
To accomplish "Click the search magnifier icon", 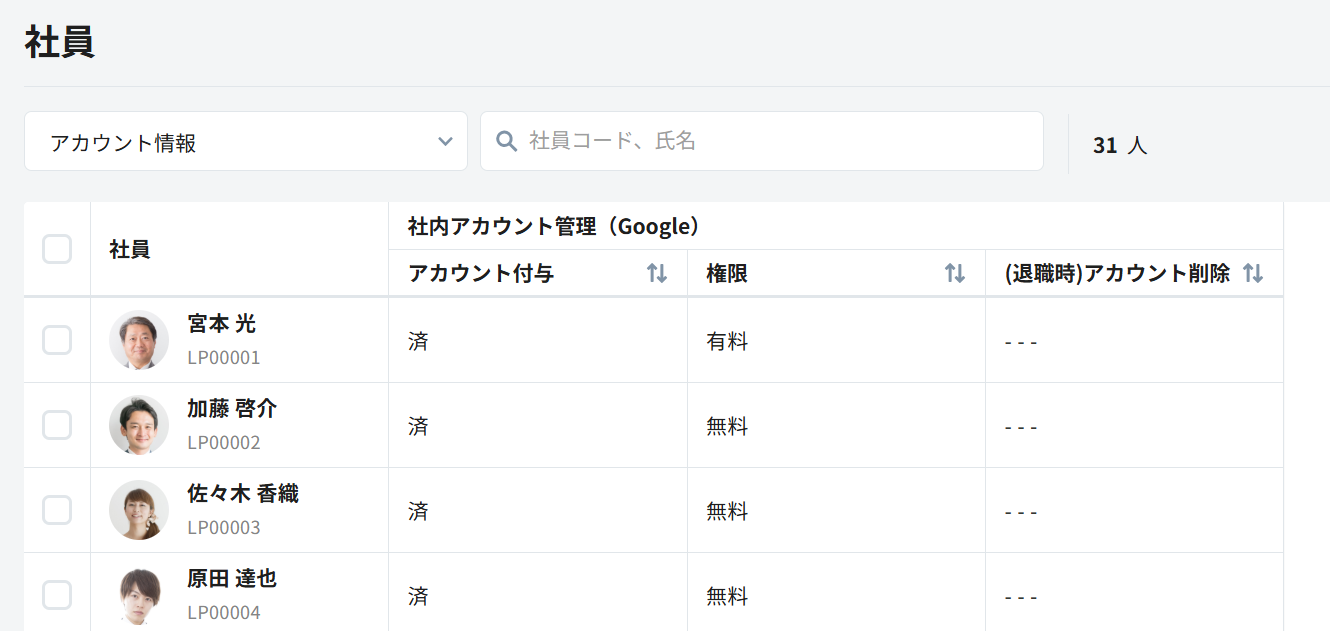I will tap(507, 141).
